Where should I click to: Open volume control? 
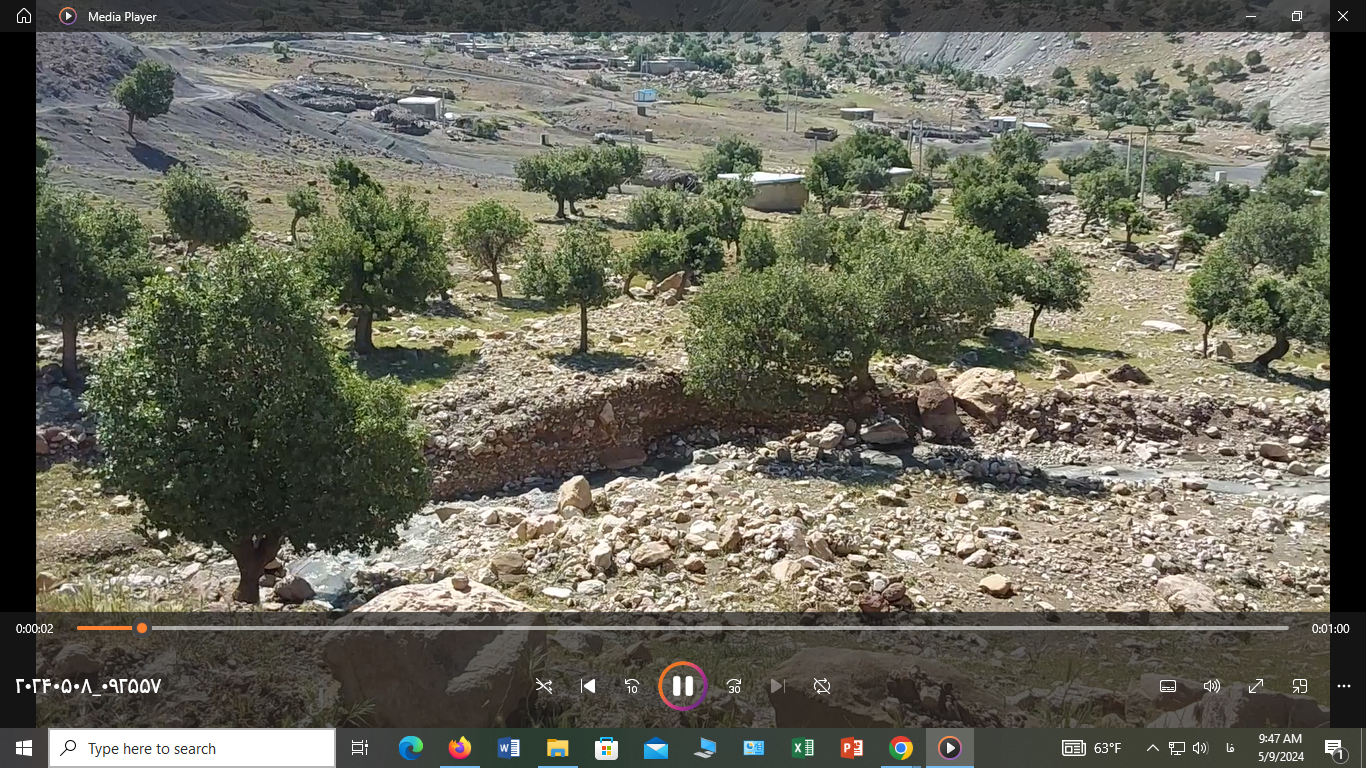point(1212,686)
